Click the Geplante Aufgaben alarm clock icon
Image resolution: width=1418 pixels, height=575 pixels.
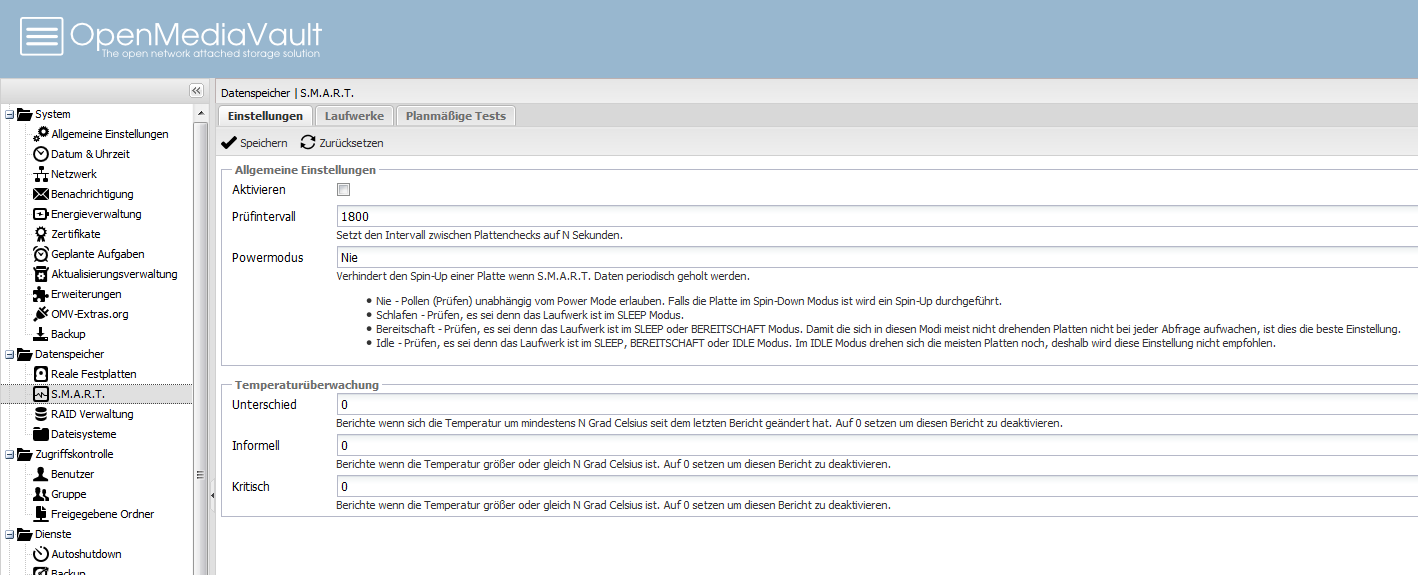41,254
